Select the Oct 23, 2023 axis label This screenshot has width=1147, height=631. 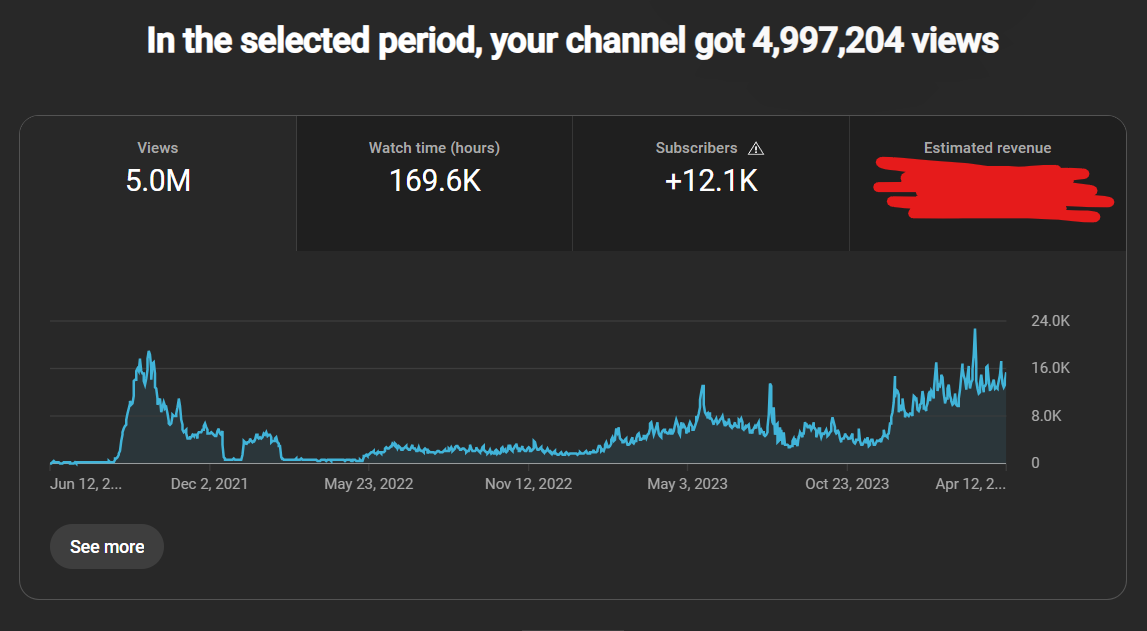tap(847, 484)
